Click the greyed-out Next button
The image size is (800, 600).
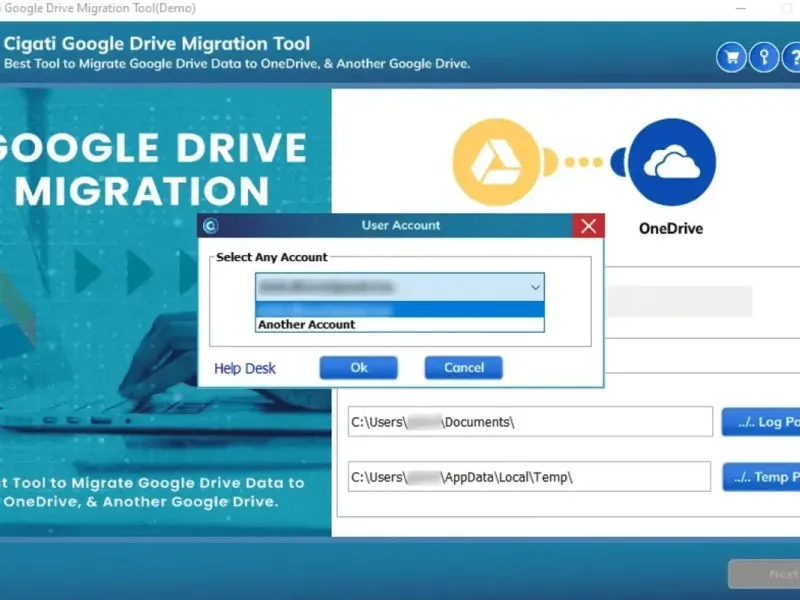point(764,574)
